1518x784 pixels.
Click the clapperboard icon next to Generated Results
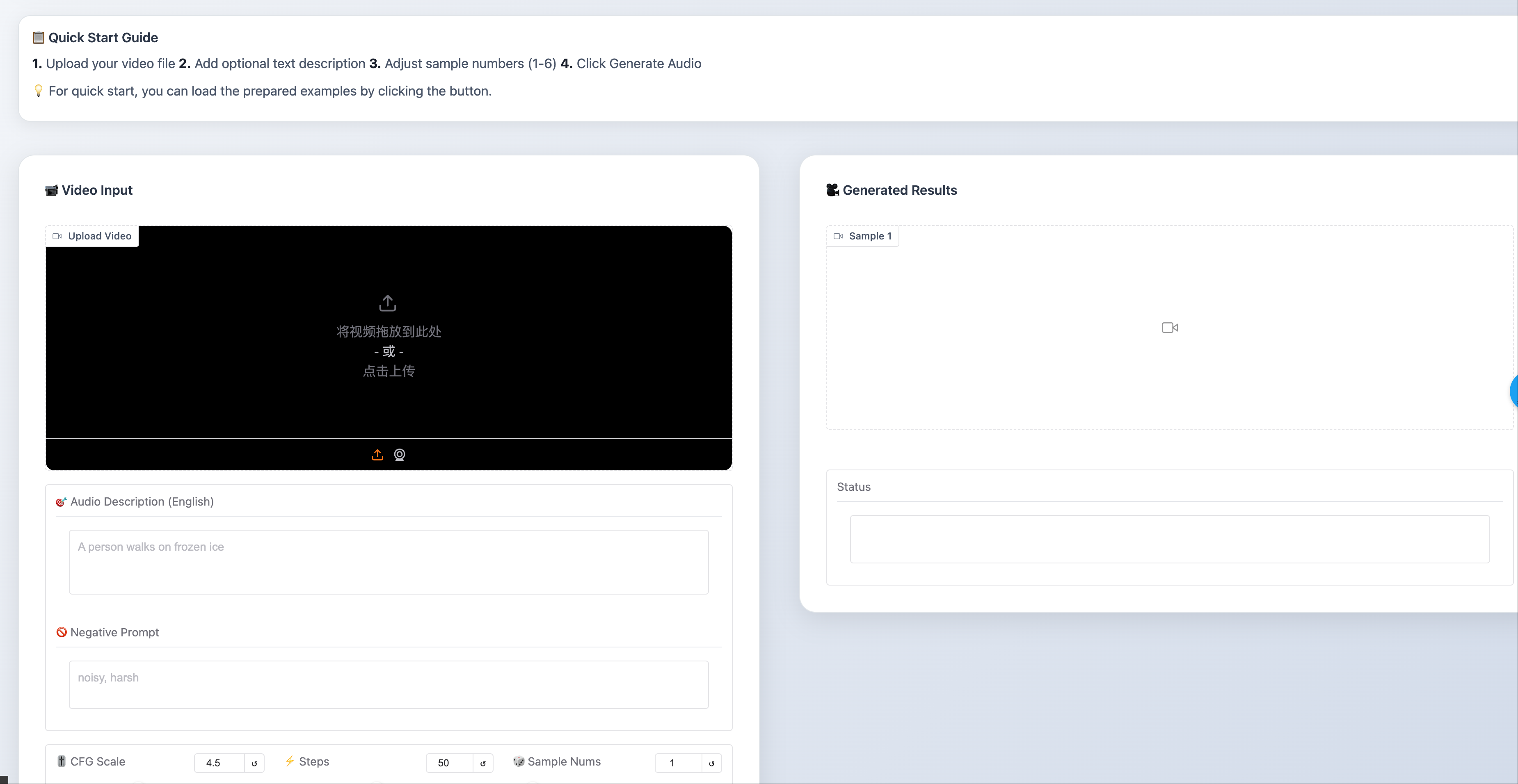coord(832,190)
